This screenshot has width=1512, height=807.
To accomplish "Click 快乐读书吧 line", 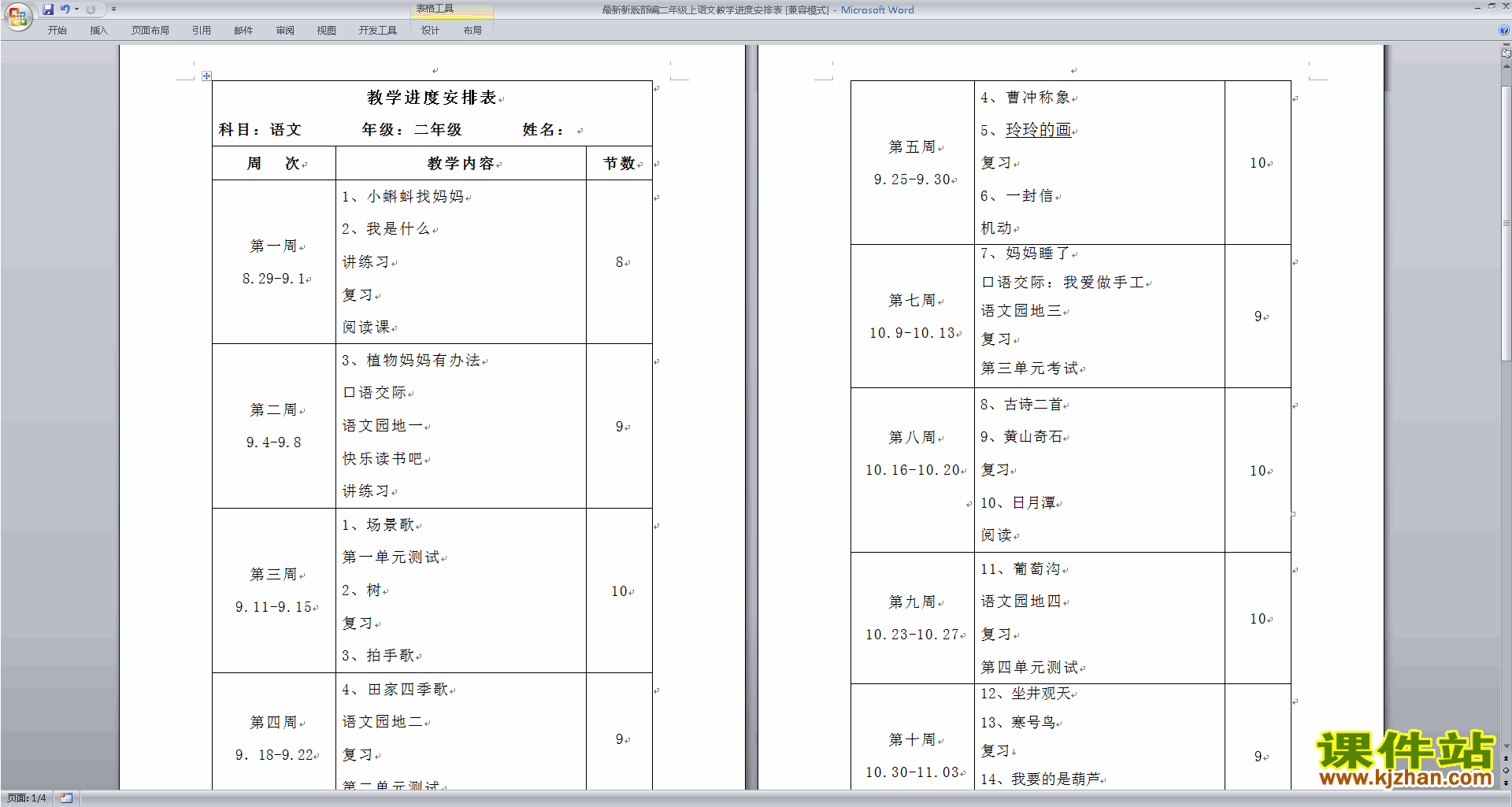I will click(x=382, y=459).
